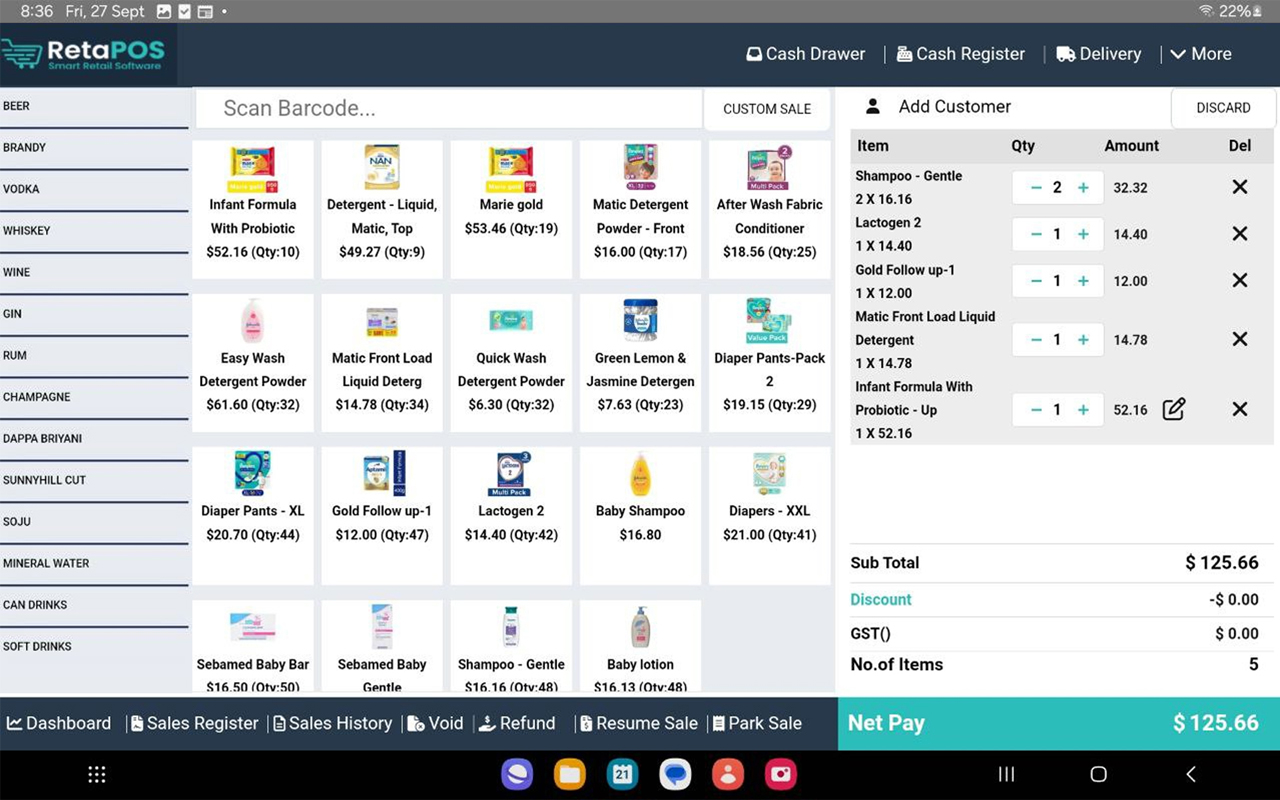Tap the Android back navigation button
The width and height of the screenshot is (1280, 800).
click(1190, 774)
